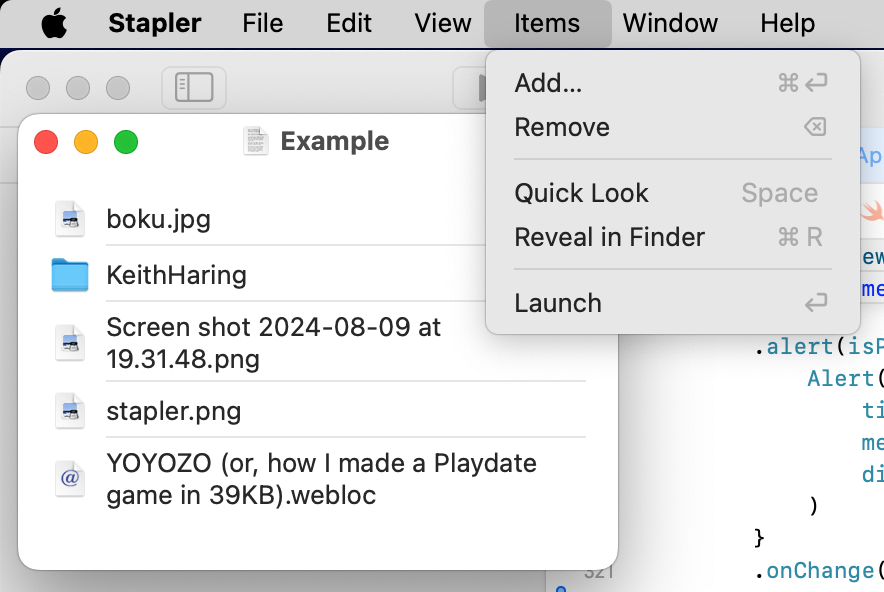The image size is (884, 592).
Task: Choose Quick Look menu entry
Action: (581, 193)
